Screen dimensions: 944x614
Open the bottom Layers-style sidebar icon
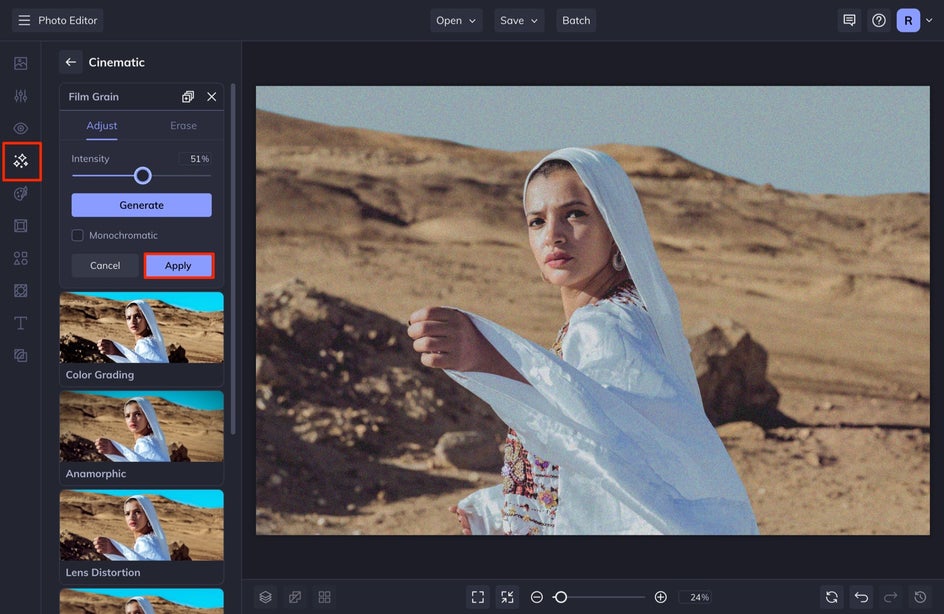[20, 356]
